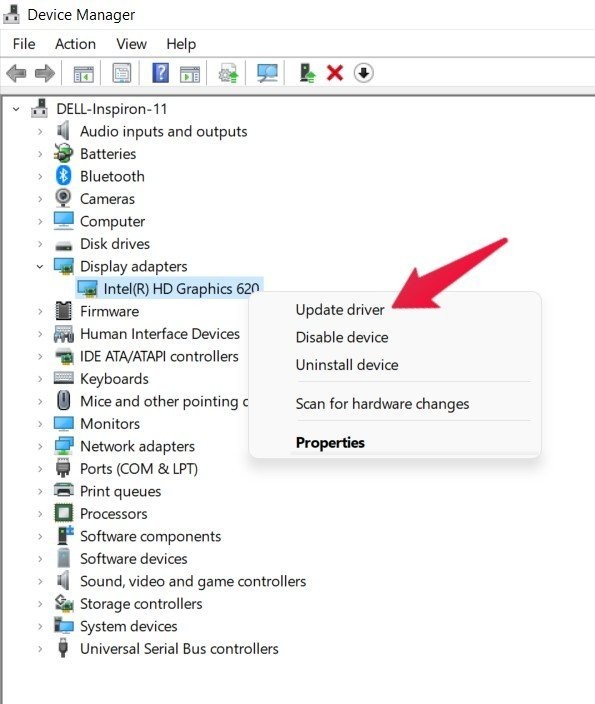
Task: Select Disable device in context menu
Action: tap(342, 337)
